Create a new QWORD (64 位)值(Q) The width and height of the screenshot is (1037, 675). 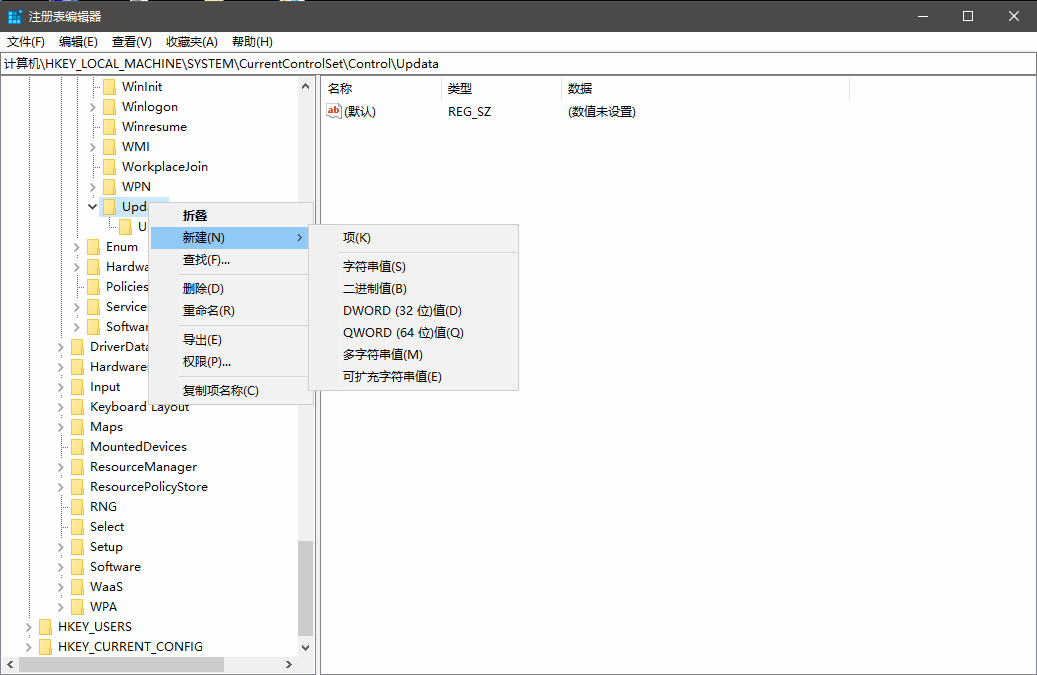[x=413, y=333]
